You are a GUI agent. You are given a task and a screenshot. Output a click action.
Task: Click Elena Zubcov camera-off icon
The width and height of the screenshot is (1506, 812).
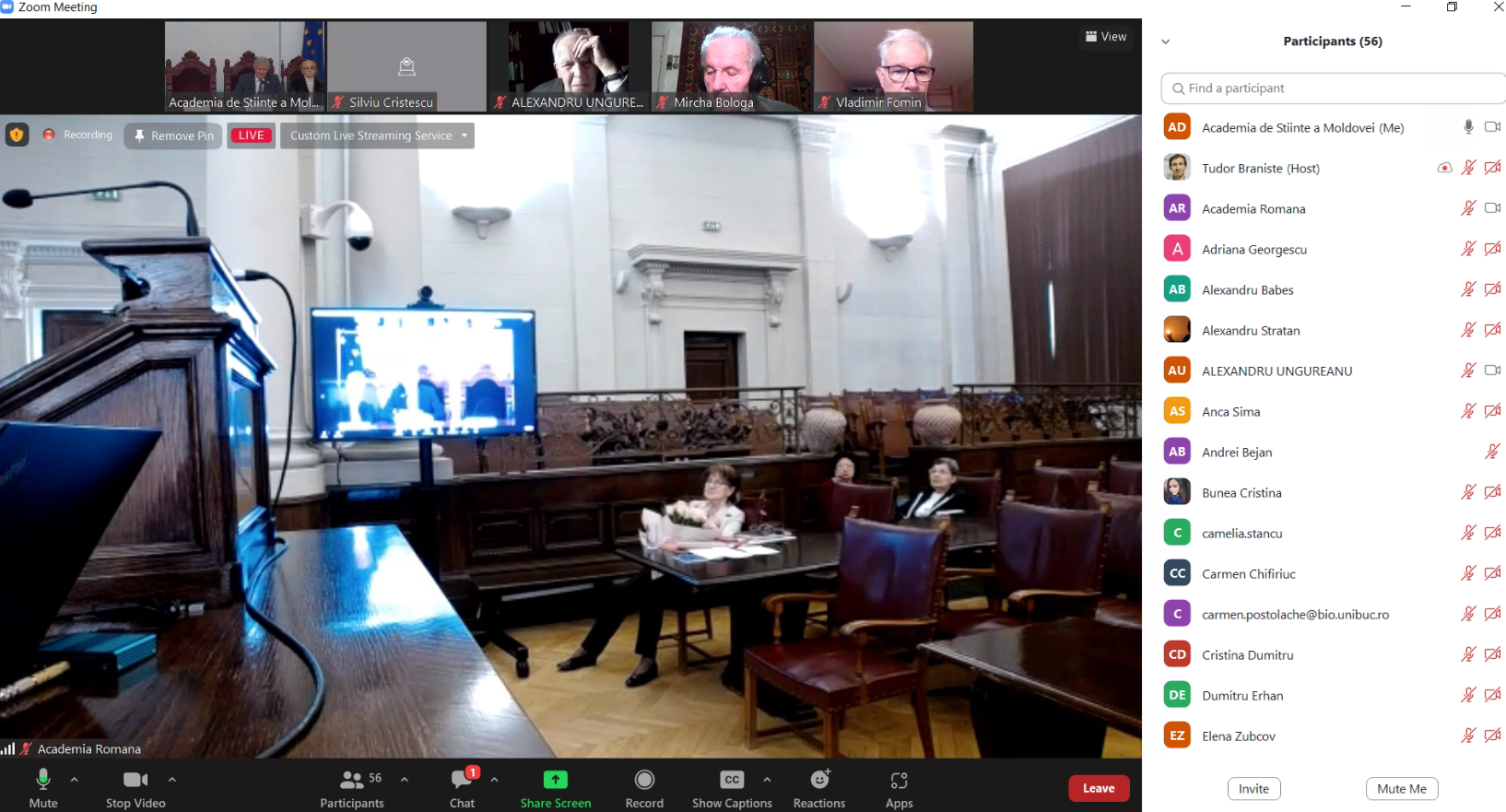click(x=1493, y=736)
